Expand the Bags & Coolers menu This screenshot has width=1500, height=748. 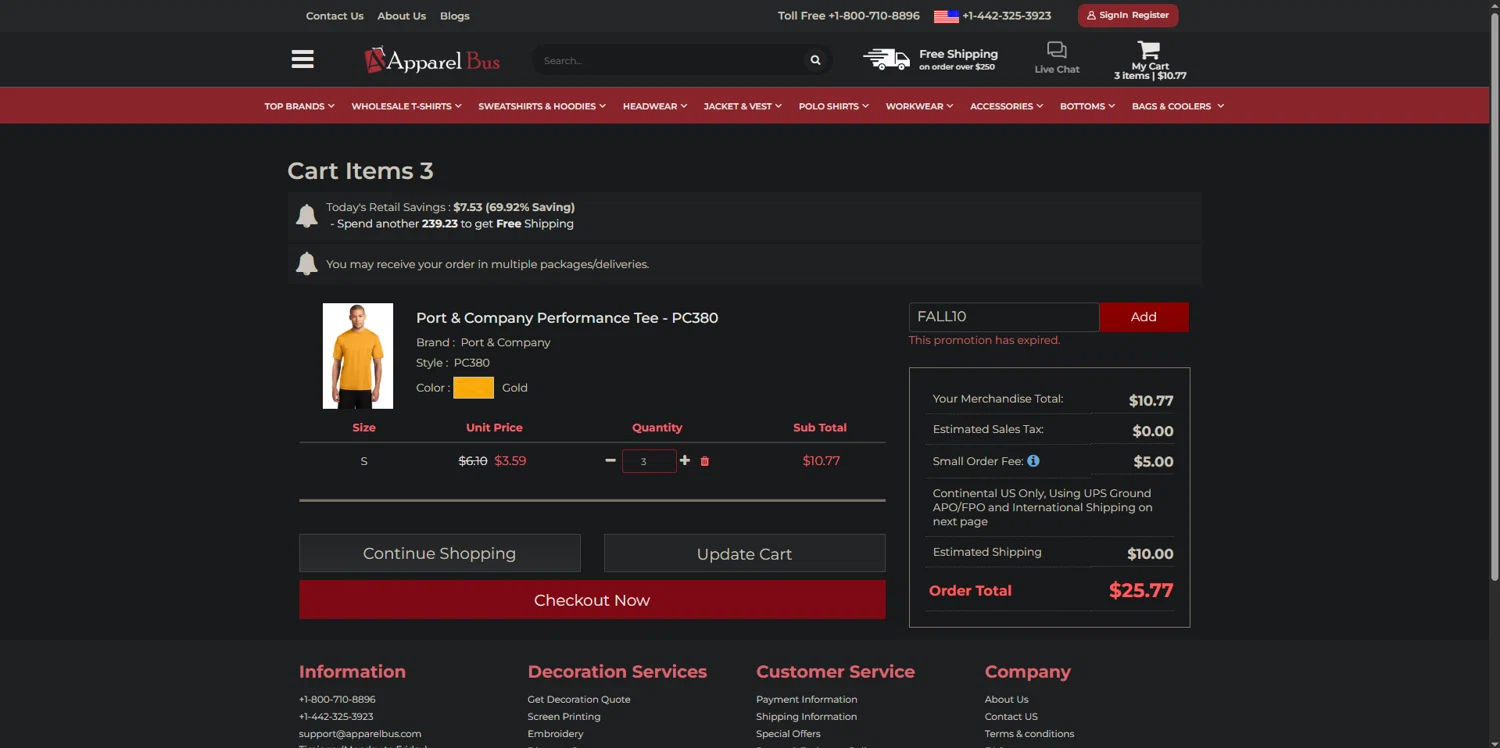click(x=1178, y=106)
